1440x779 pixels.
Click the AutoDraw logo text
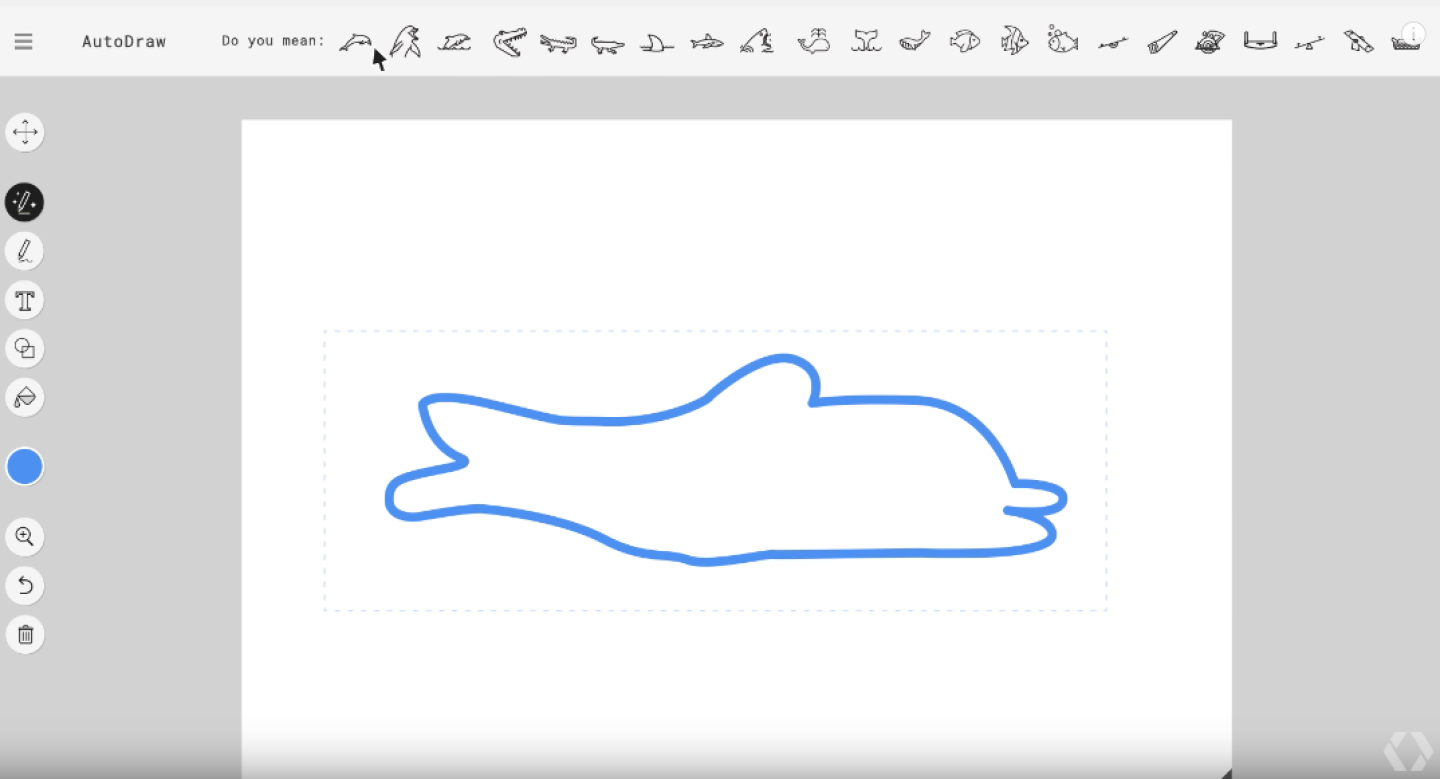pos(124,41)
